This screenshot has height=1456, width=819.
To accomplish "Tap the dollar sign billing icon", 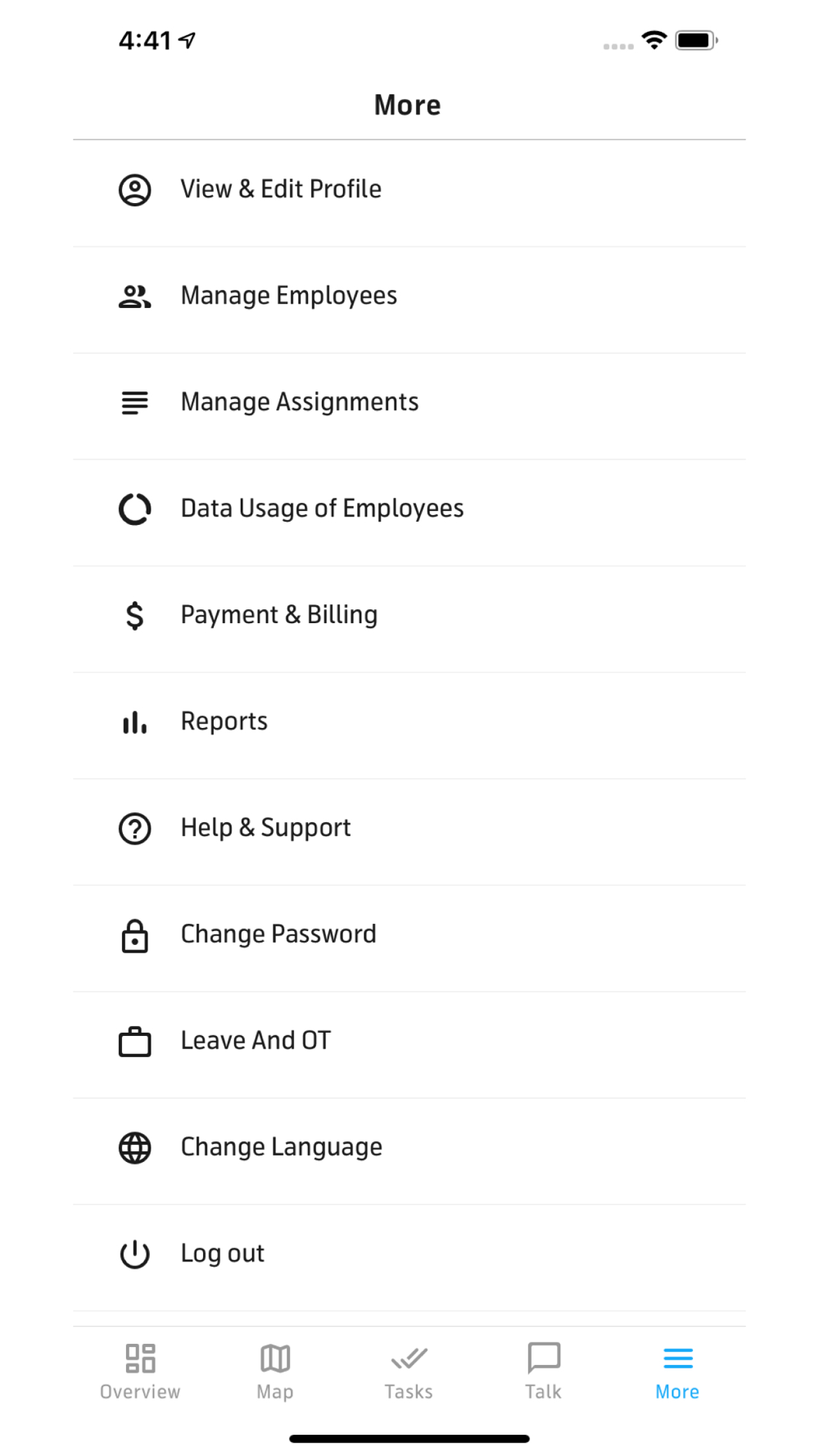I will click(x=135, y=616).
